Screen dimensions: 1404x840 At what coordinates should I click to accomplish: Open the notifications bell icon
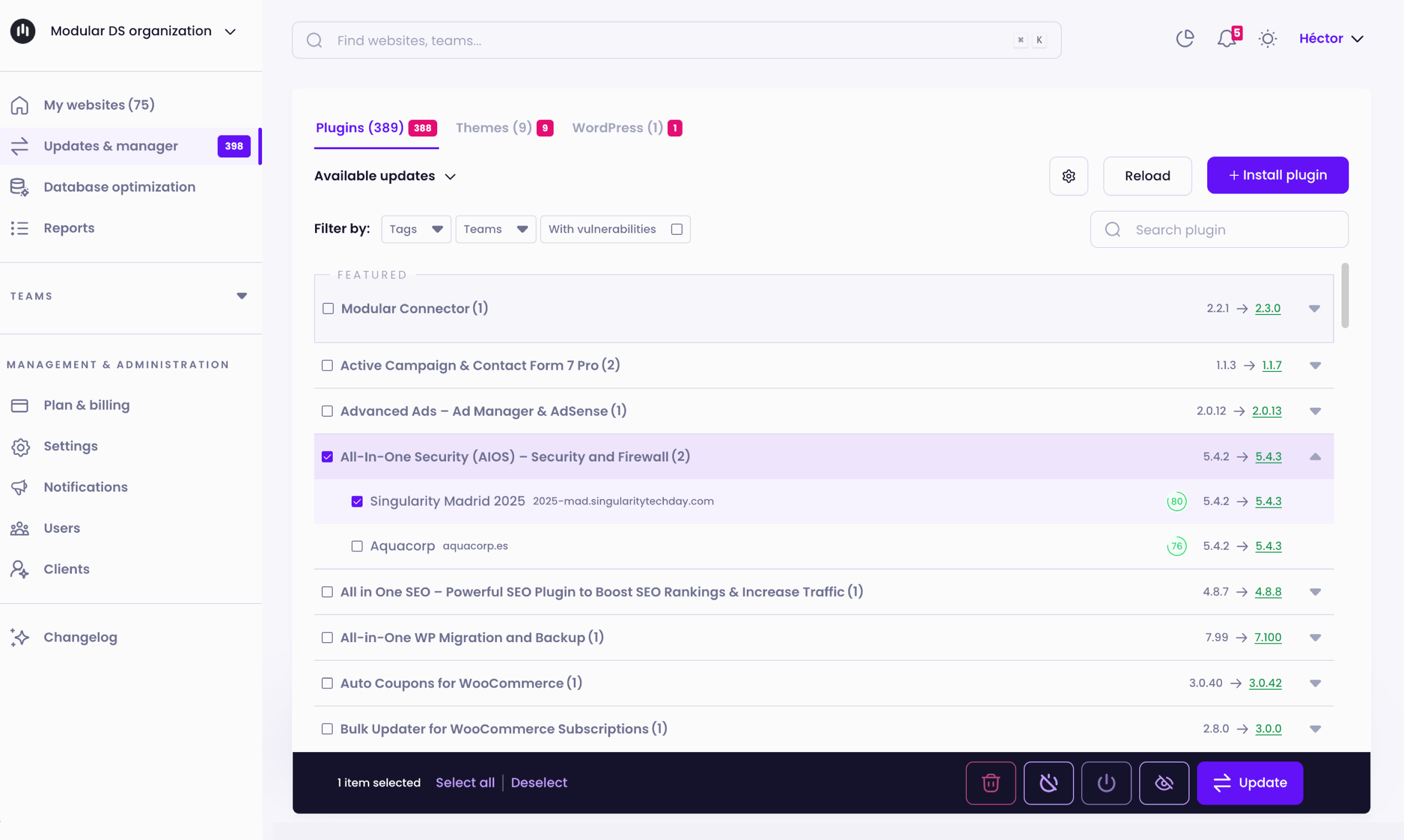pyautogui.click(x=1226, y=39)
